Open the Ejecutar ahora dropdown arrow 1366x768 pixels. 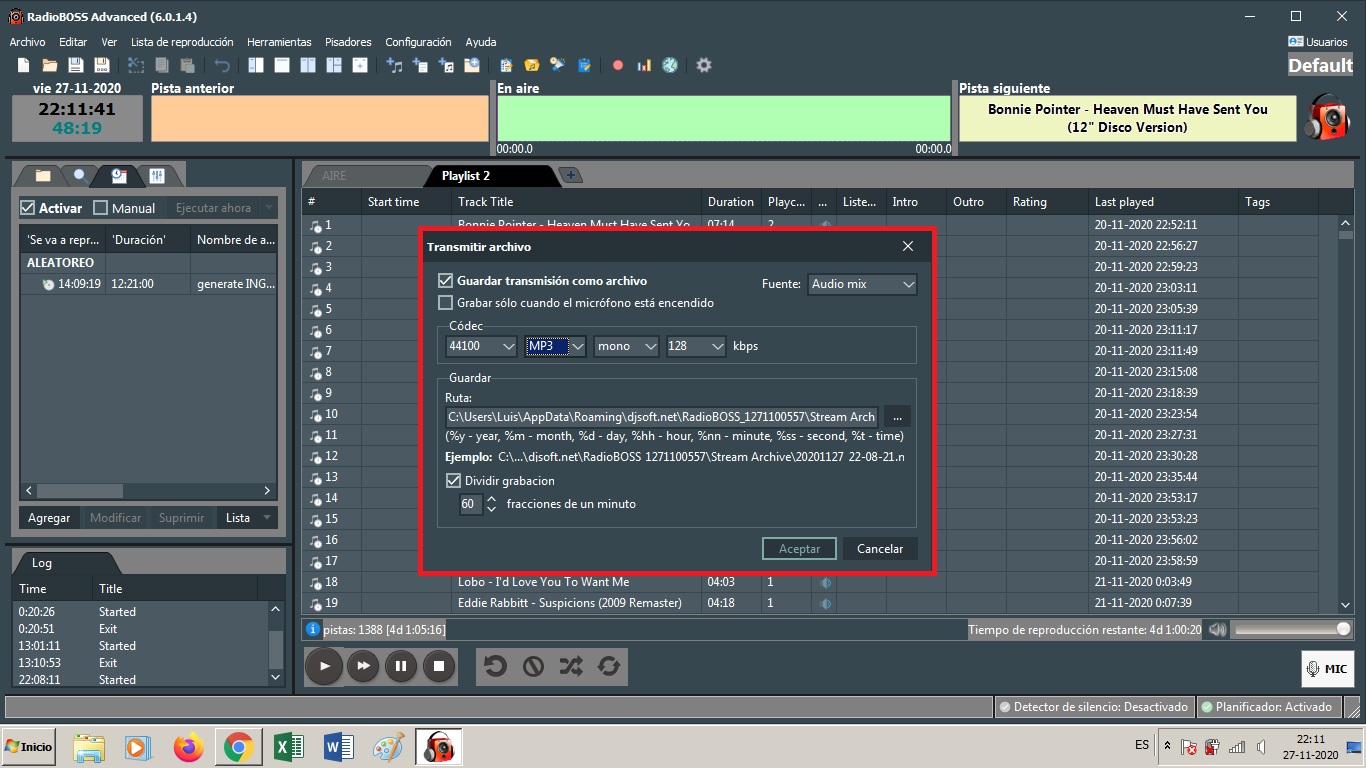click(268, 208)
